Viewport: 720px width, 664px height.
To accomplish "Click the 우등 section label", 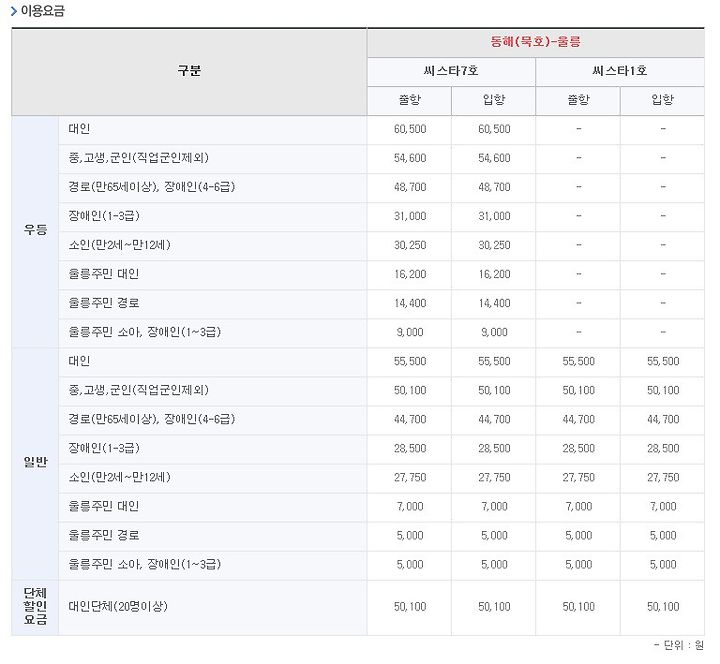I will (x=35, y=230).
